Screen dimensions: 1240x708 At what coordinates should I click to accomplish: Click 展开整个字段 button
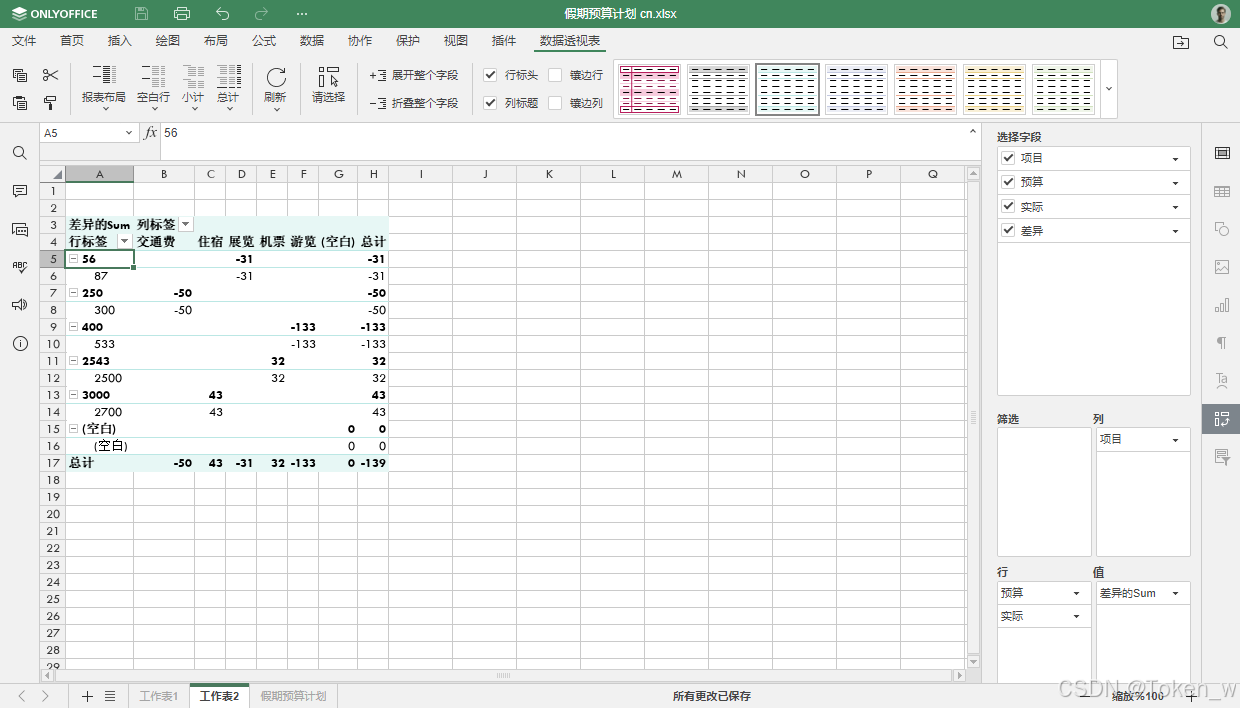tap(414, 75)
